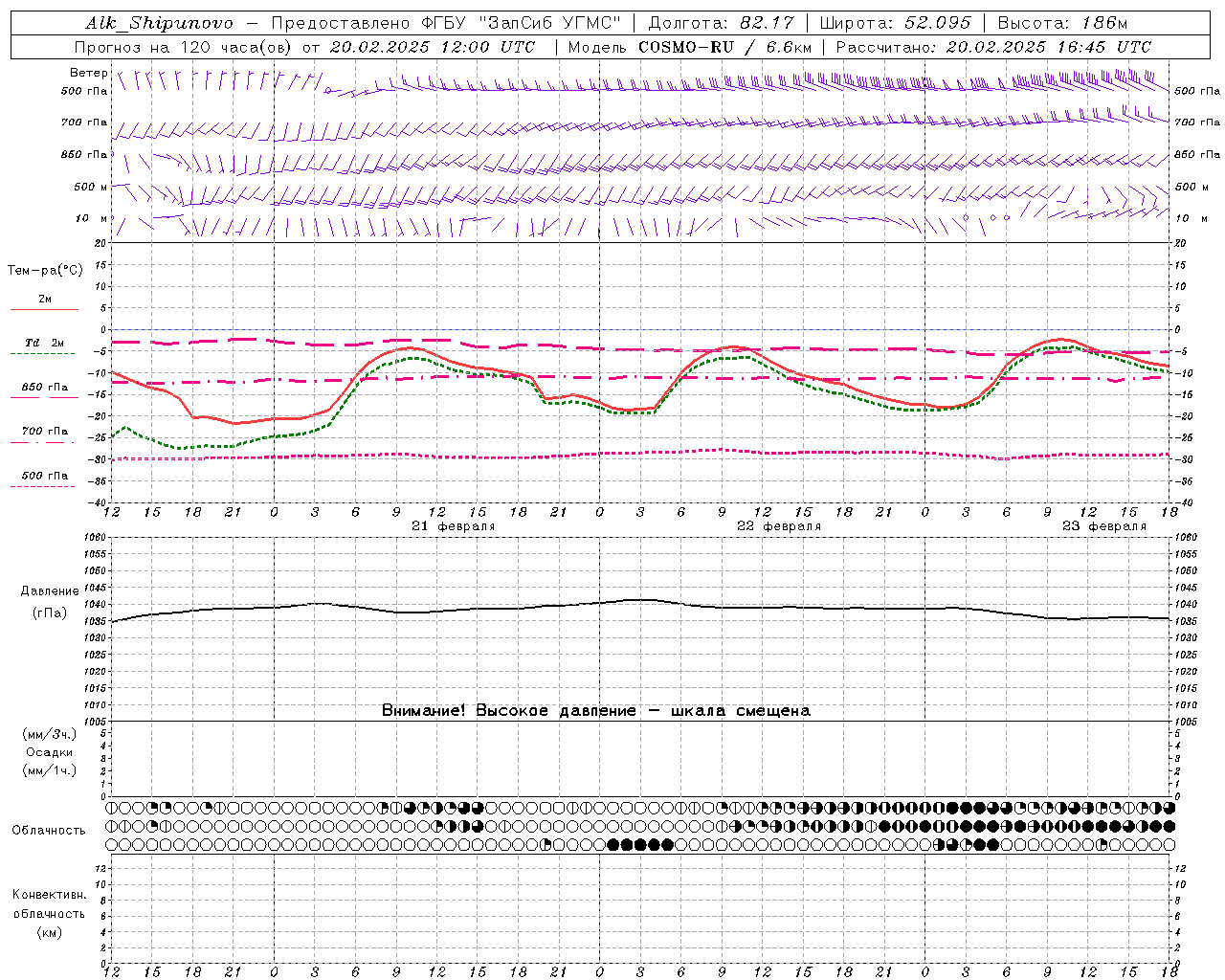Image resolution: width=1225 pixels, height=980 pixels.
Task: Click the forecast start time 20.02.2025 12:00 UTC
Action: click(x=432, y=47)
